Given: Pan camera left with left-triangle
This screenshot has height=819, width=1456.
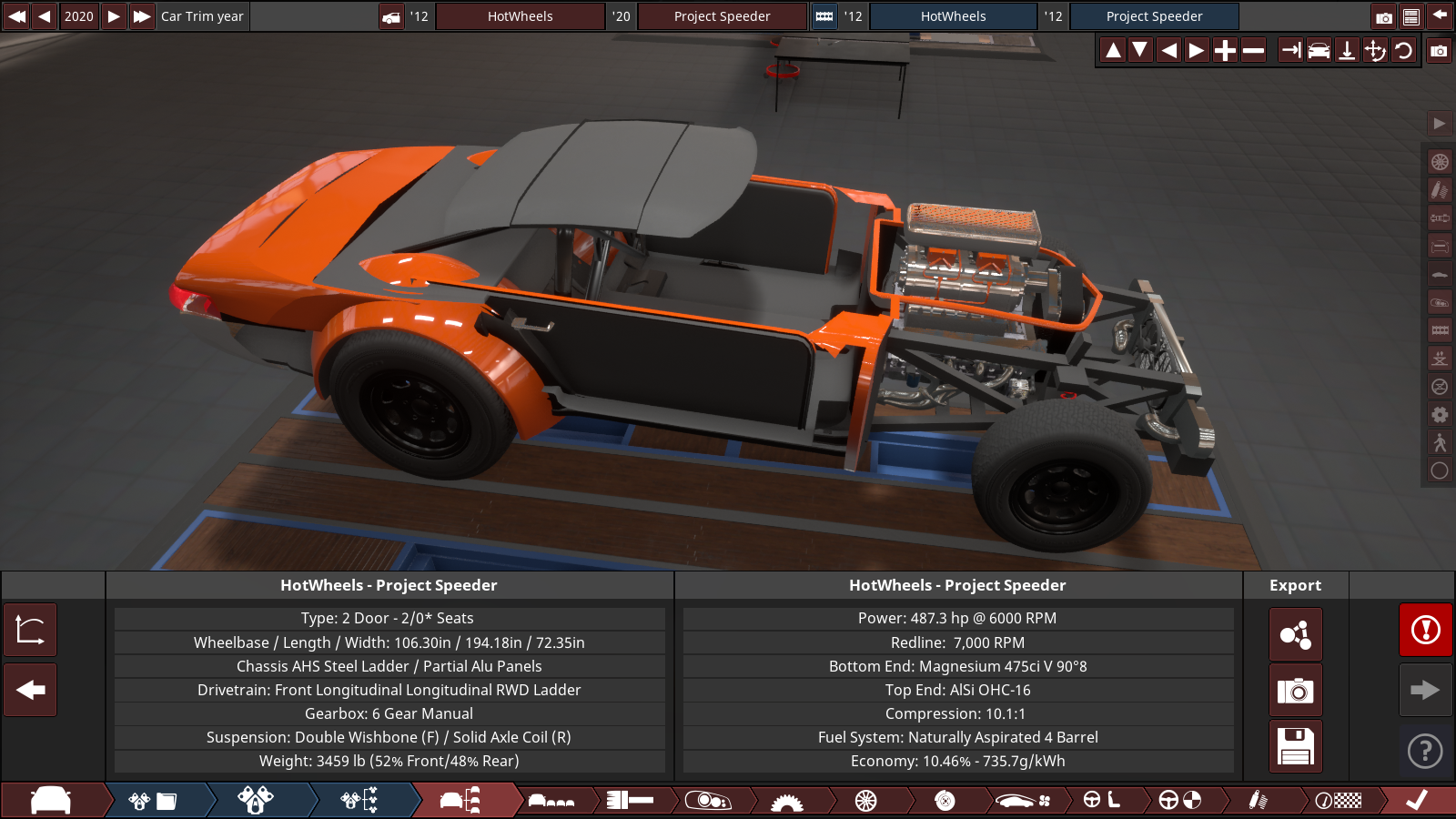Looking at the screenshot, I should tap(1169, 51).
